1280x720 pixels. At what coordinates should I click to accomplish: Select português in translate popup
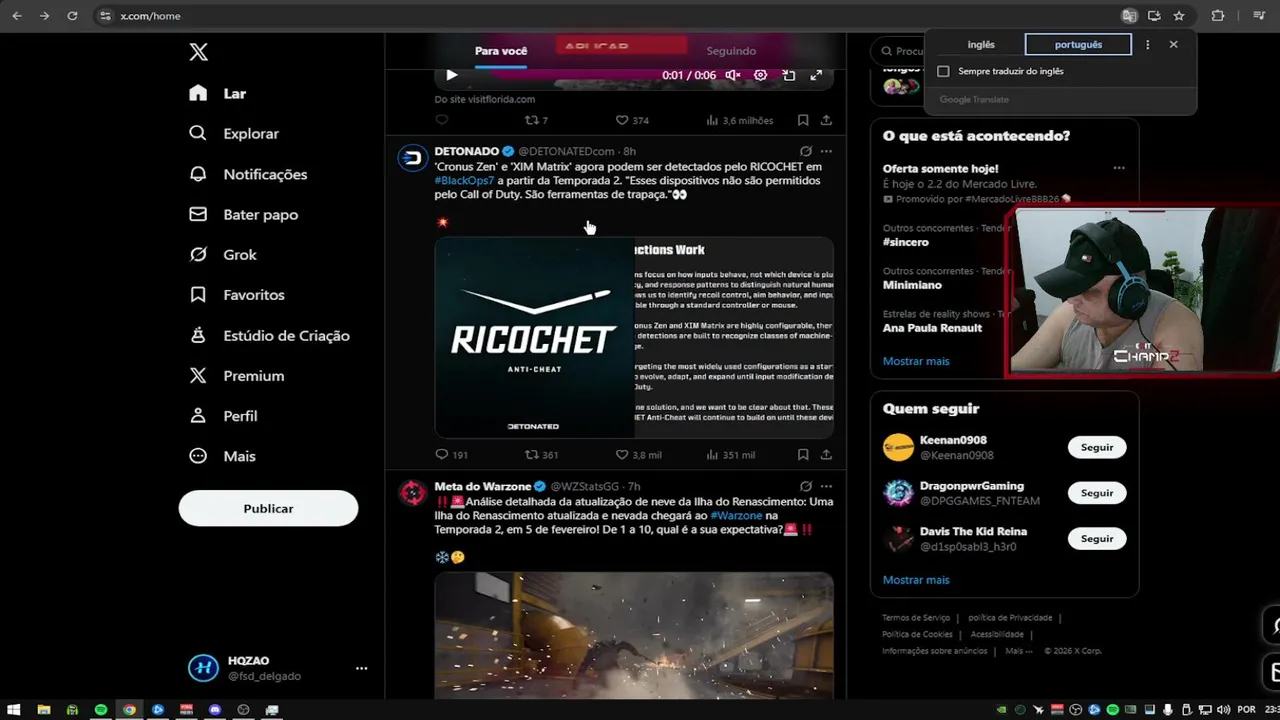[x=1078, y=44]
